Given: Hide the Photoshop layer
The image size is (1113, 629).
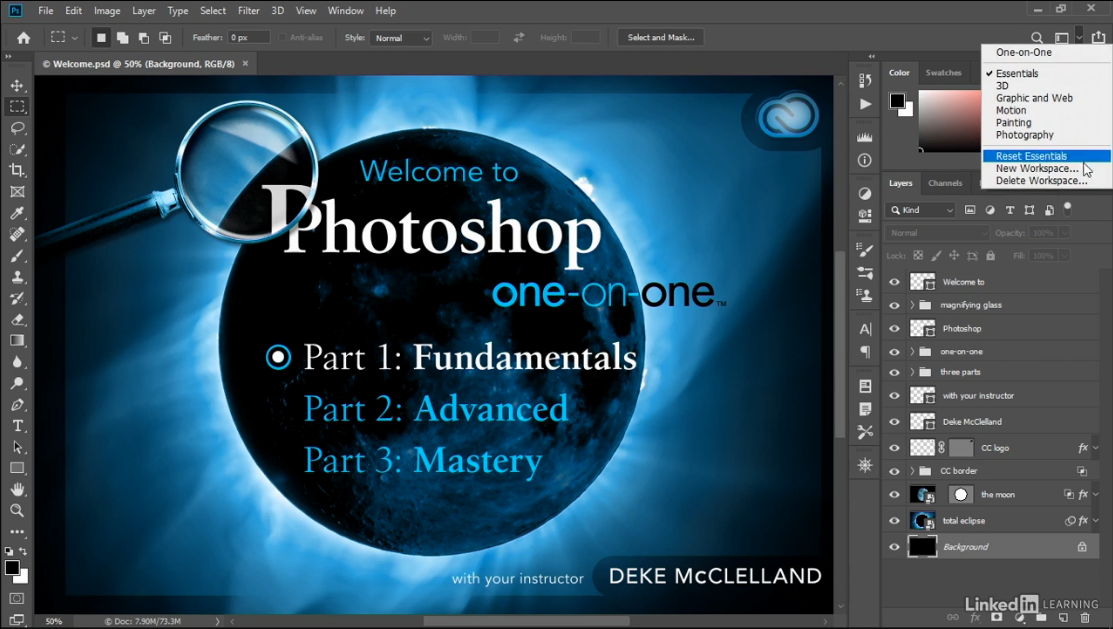Looking at the screenshot, I should (894, 329).
